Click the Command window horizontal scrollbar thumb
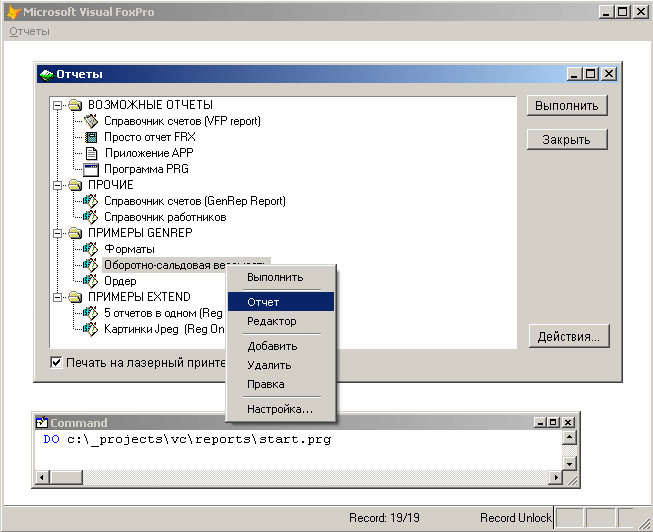This screenshot has width=653, height=532. [x=66, y=477]
